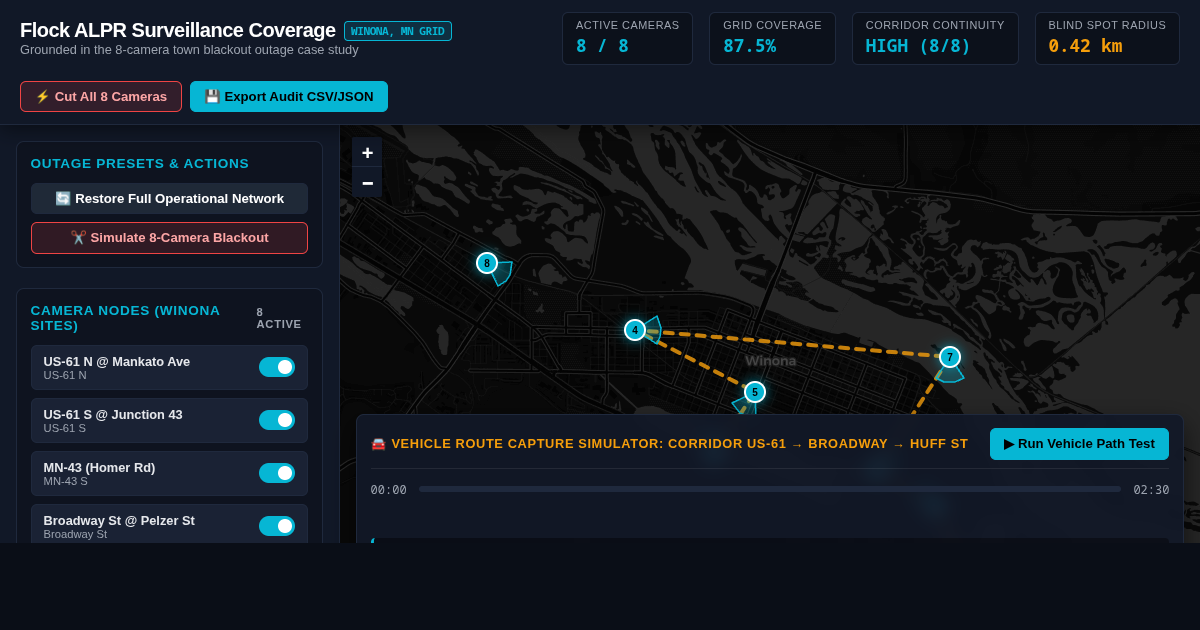Image resolution: width=1200 pixels, height=630 pixels.
Task: Select camera marker 7 on the map
Action: click(x=950, y=357)
